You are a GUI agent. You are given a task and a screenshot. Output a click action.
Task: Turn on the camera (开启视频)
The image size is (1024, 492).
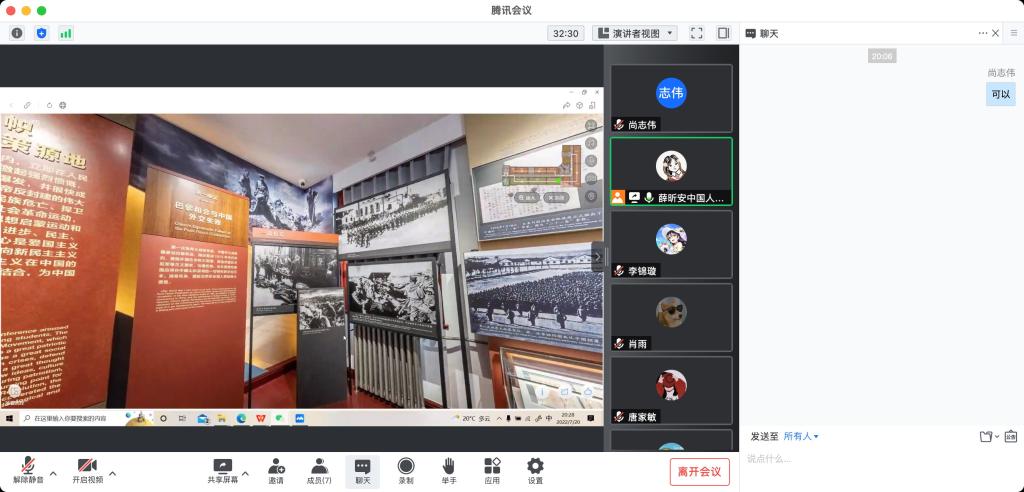[x=87, y=471]
